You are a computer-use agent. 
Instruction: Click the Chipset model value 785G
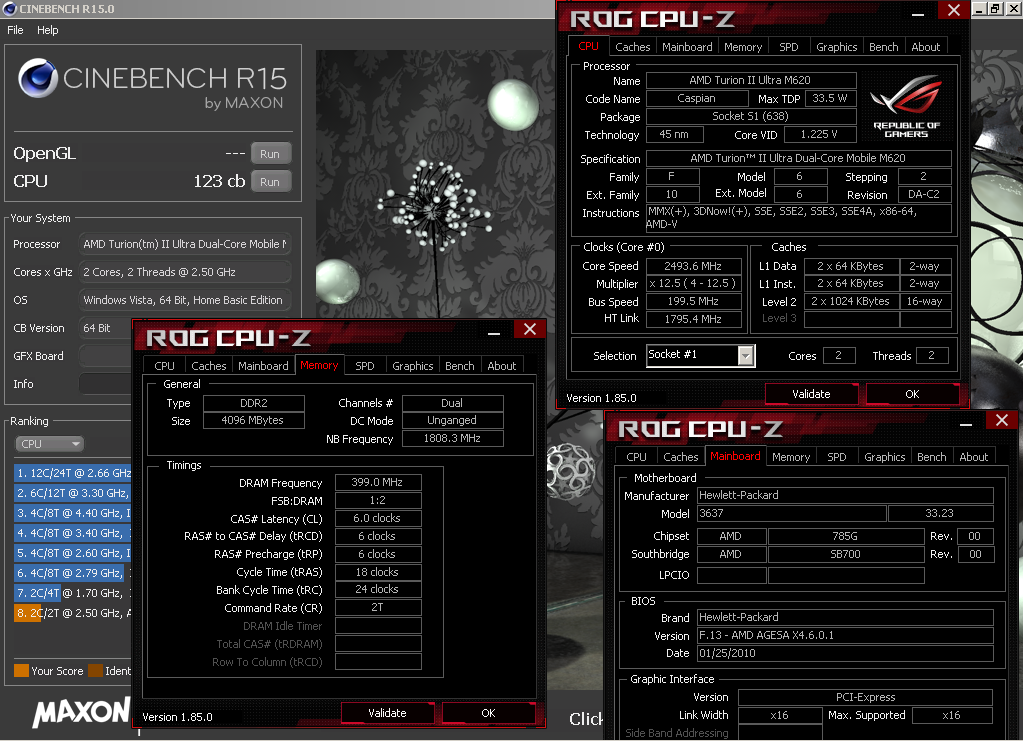[x=846, y=536]
